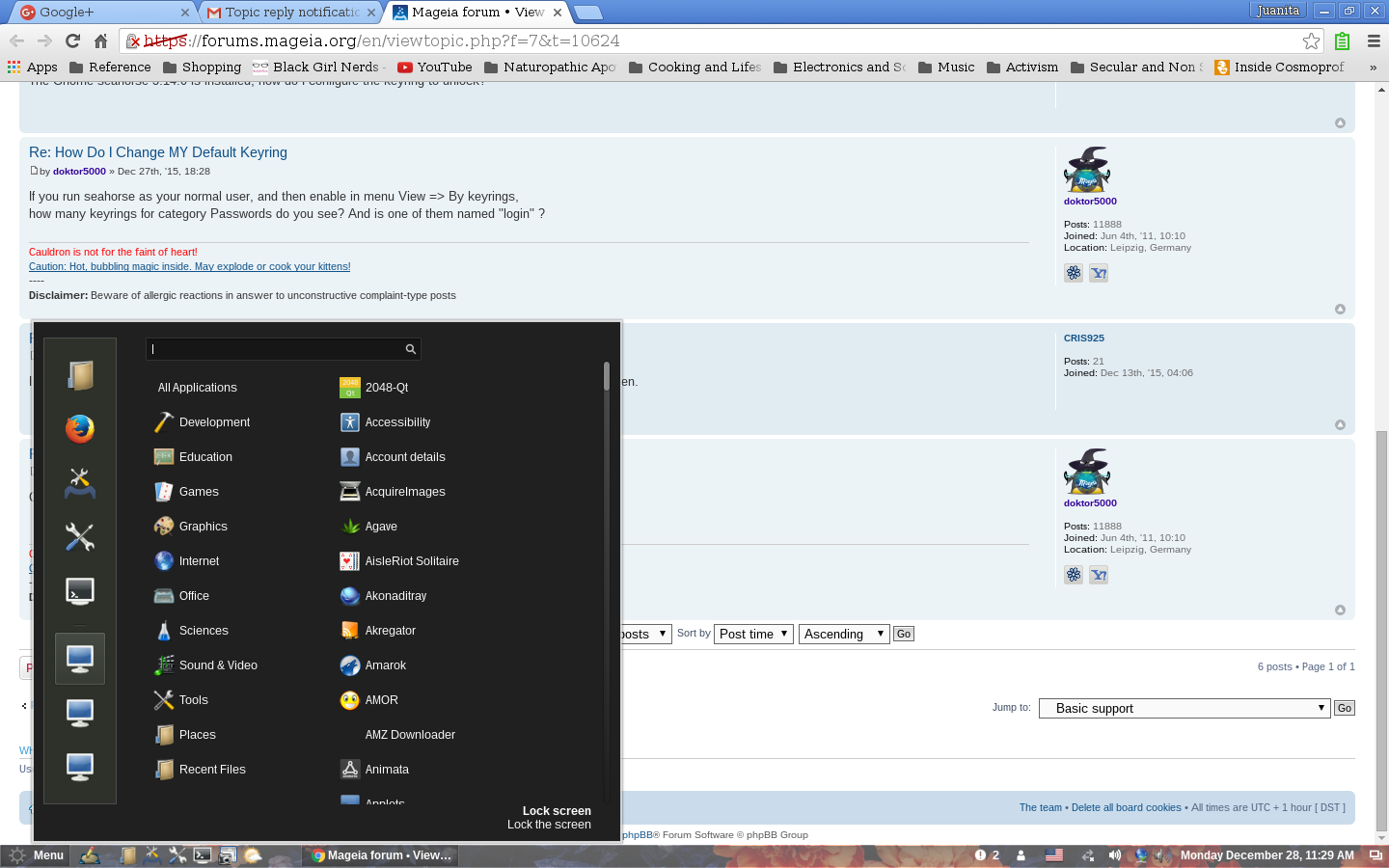Open the network disconnected applet
1389x868 pixels.
(x=1087, y=855)
